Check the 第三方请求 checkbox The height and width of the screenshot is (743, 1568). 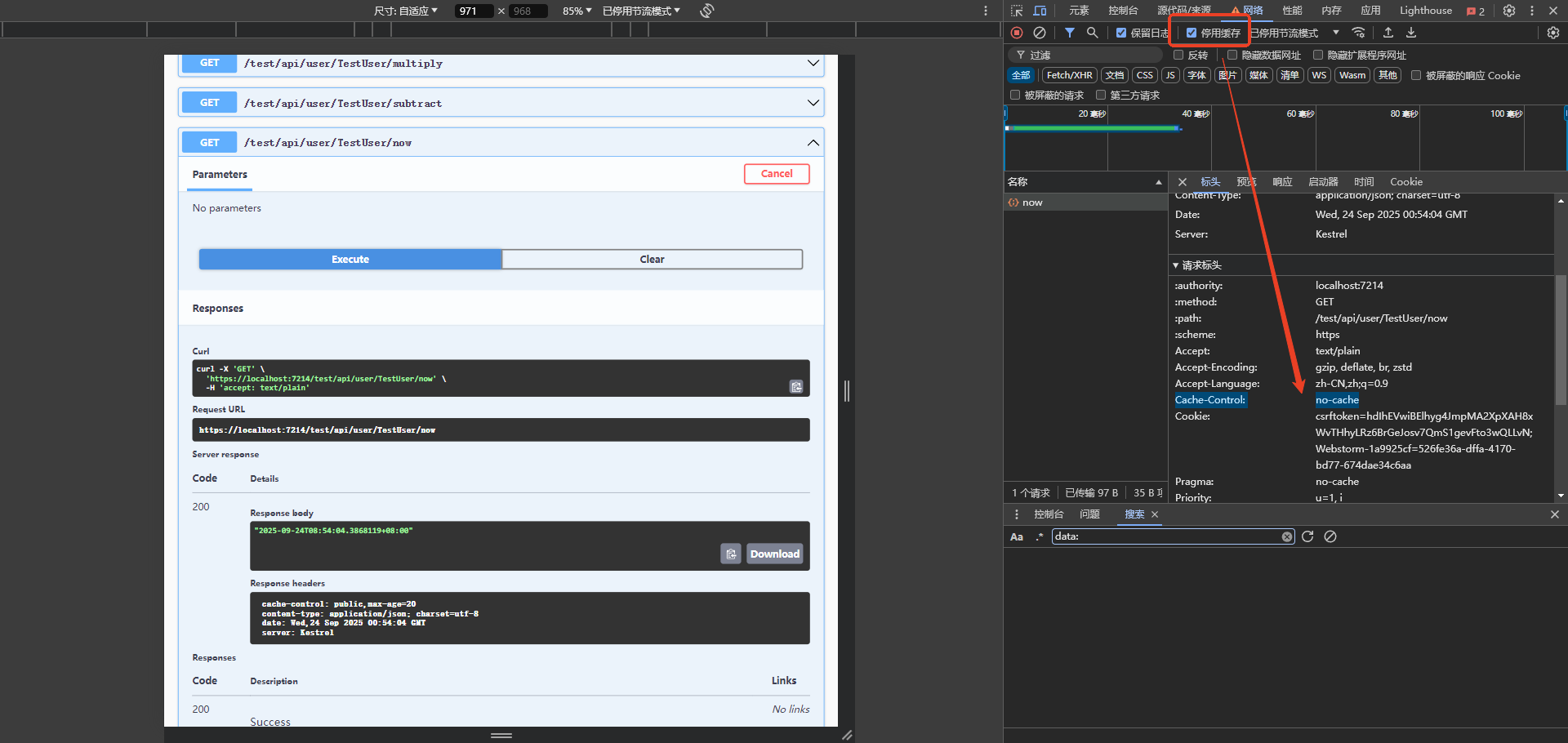pos(1101,95)
